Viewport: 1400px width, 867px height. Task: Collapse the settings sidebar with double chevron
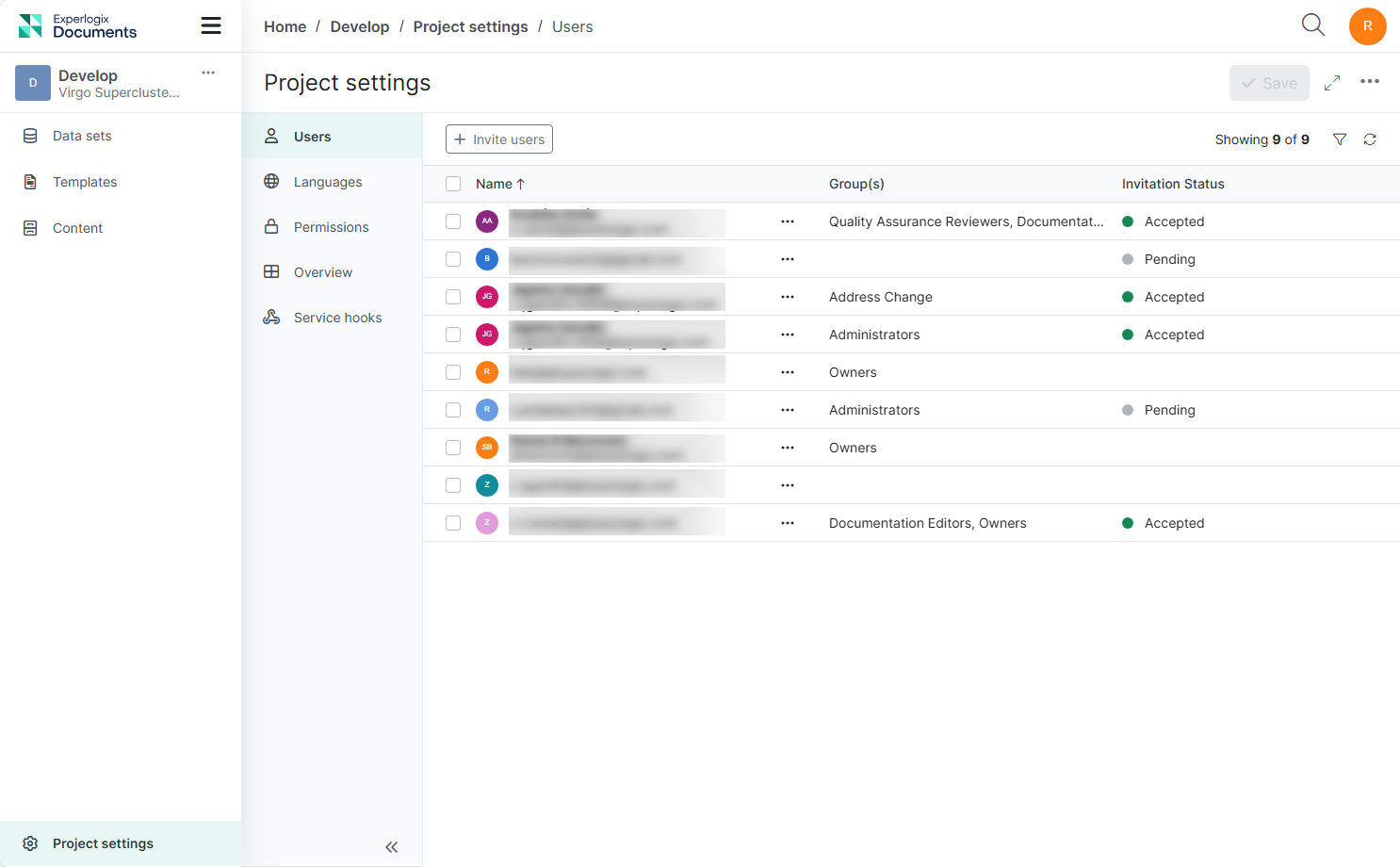391,847
